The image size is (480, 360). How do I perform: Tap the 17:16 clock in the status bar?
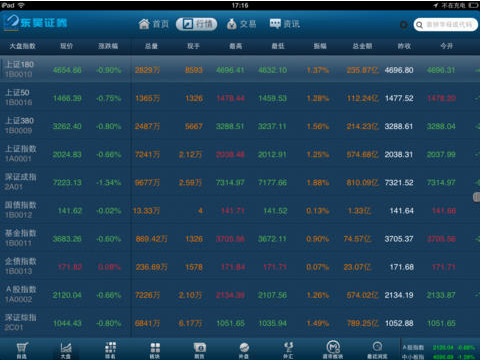(240, 5)
